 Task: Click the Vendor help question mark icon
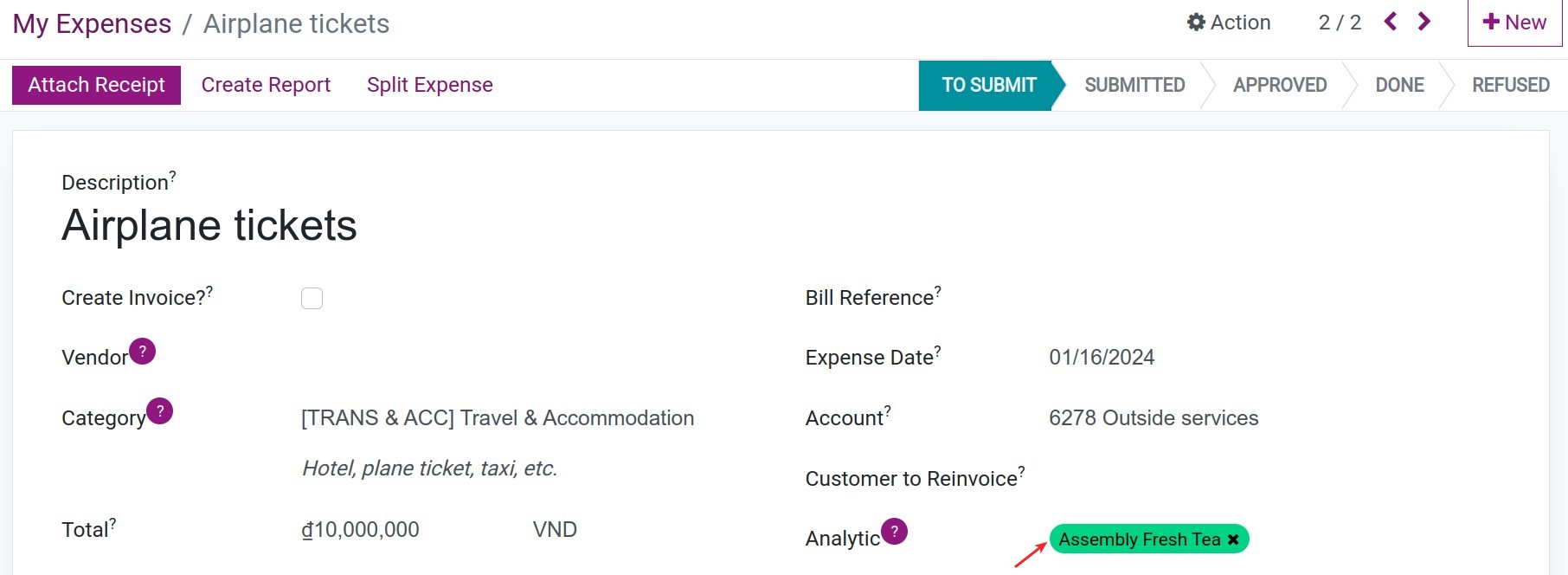click(x=142, y=352)
